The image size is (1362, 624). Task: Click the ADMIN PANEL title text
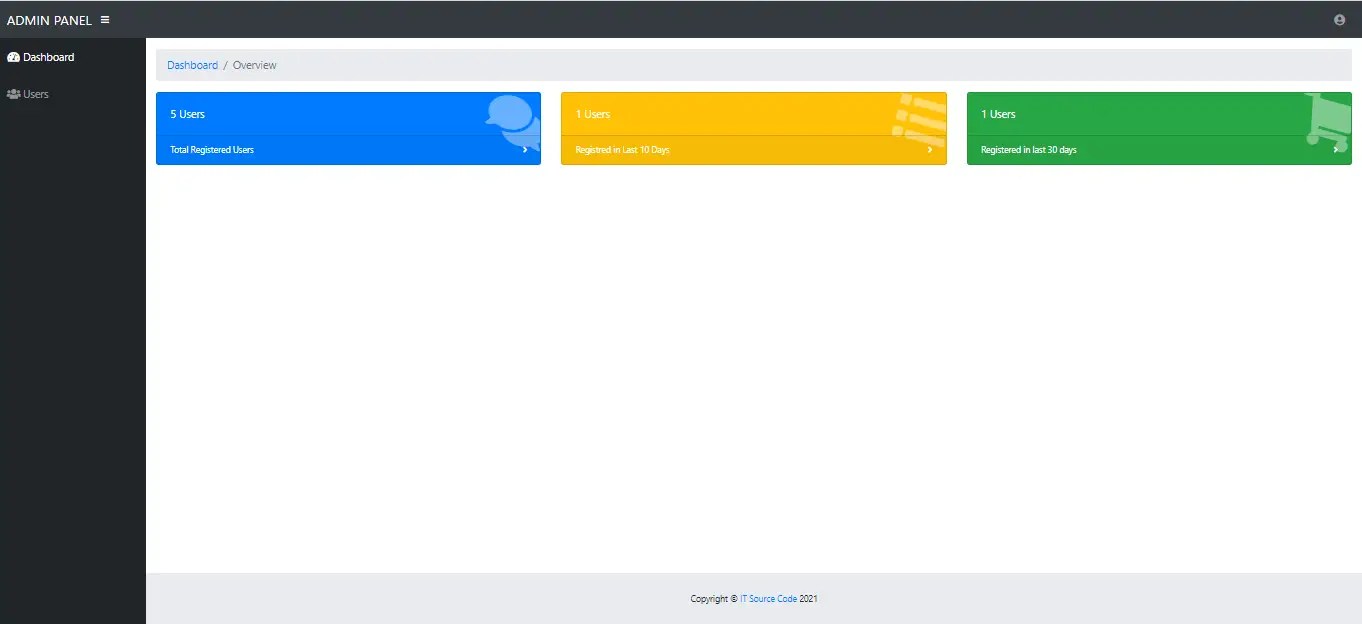(48, 19)
